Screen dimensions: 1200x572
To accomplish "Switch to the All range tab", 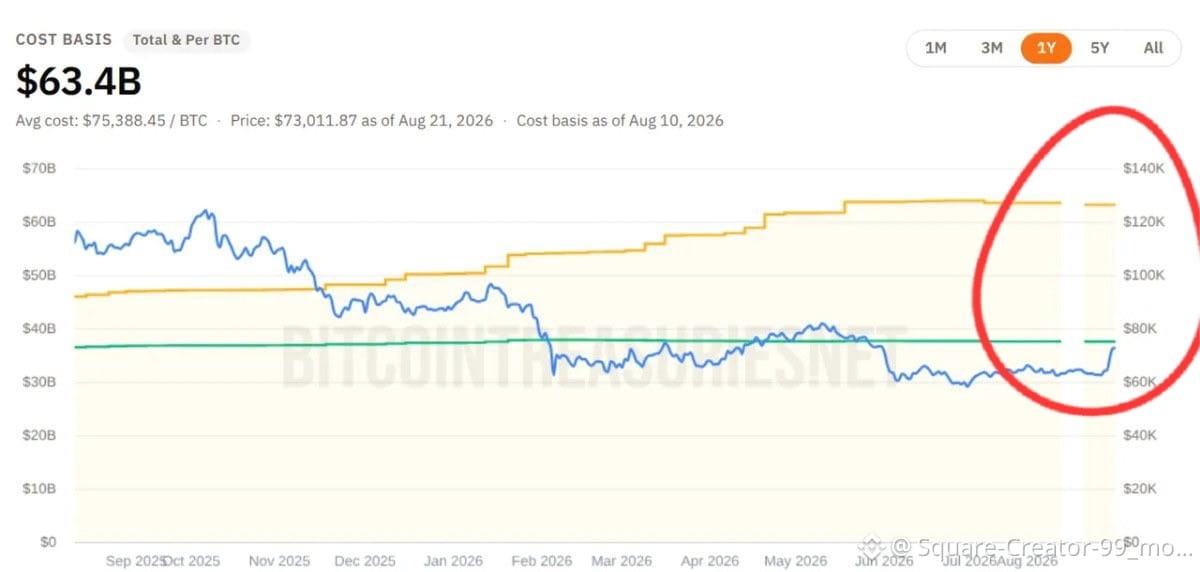I will pos(1153,48).
